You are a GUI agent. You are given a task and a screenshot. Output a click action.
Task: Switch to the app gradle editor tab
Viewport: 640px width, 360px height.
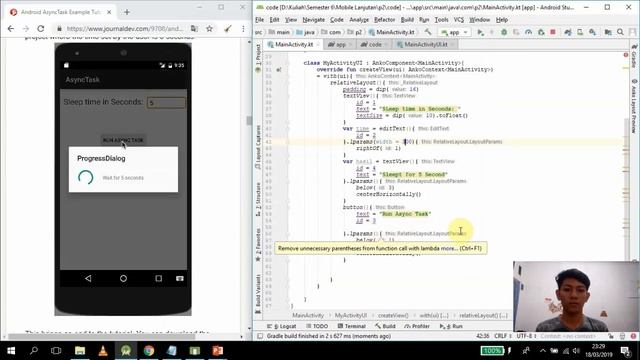[339, 44]
